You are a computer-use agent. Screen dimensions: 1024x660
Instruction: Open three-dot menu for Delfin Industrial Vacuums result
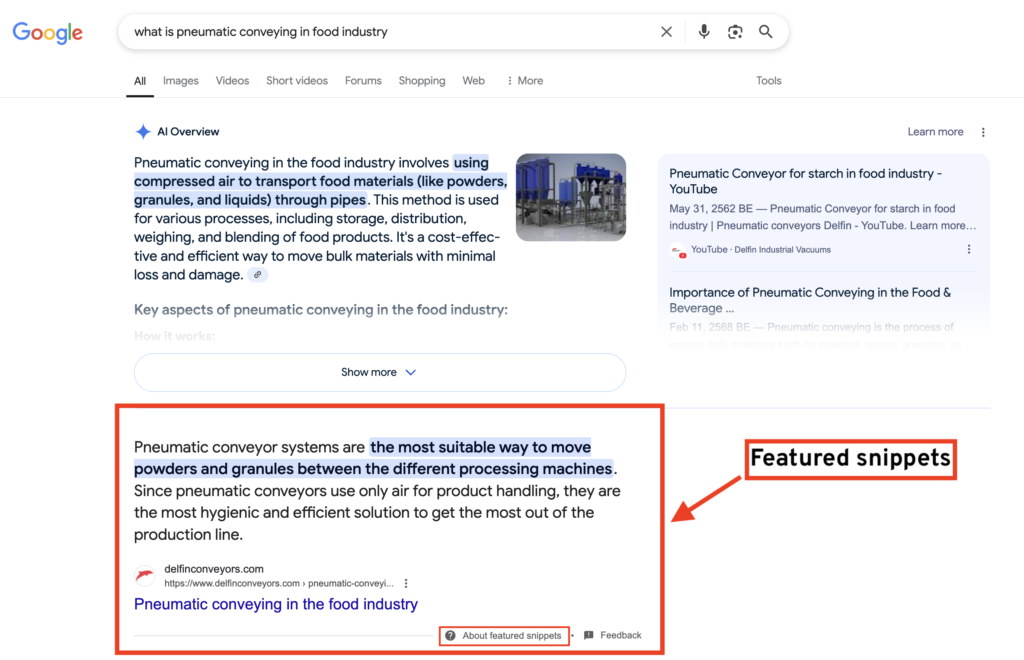click(968, 249)
